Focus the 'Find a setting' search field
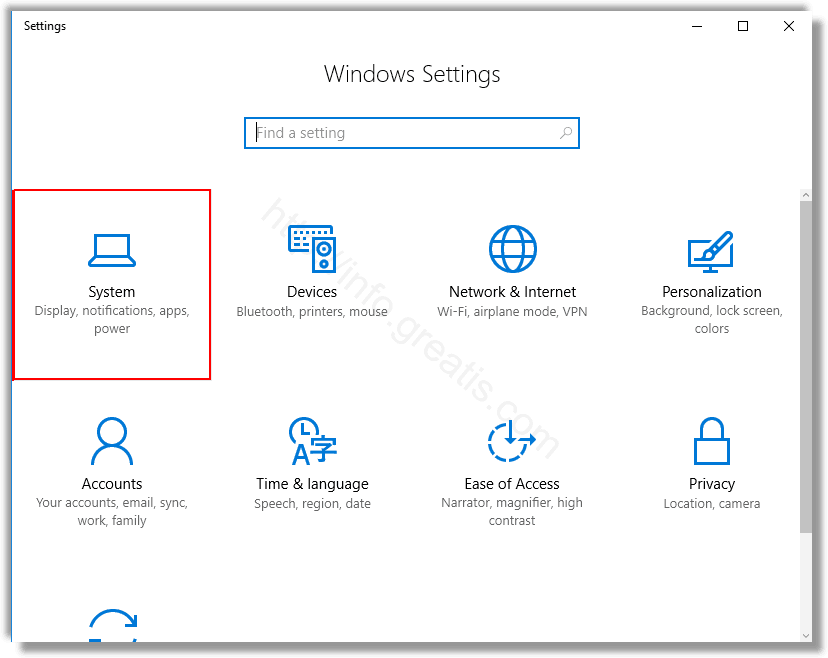 400,133
